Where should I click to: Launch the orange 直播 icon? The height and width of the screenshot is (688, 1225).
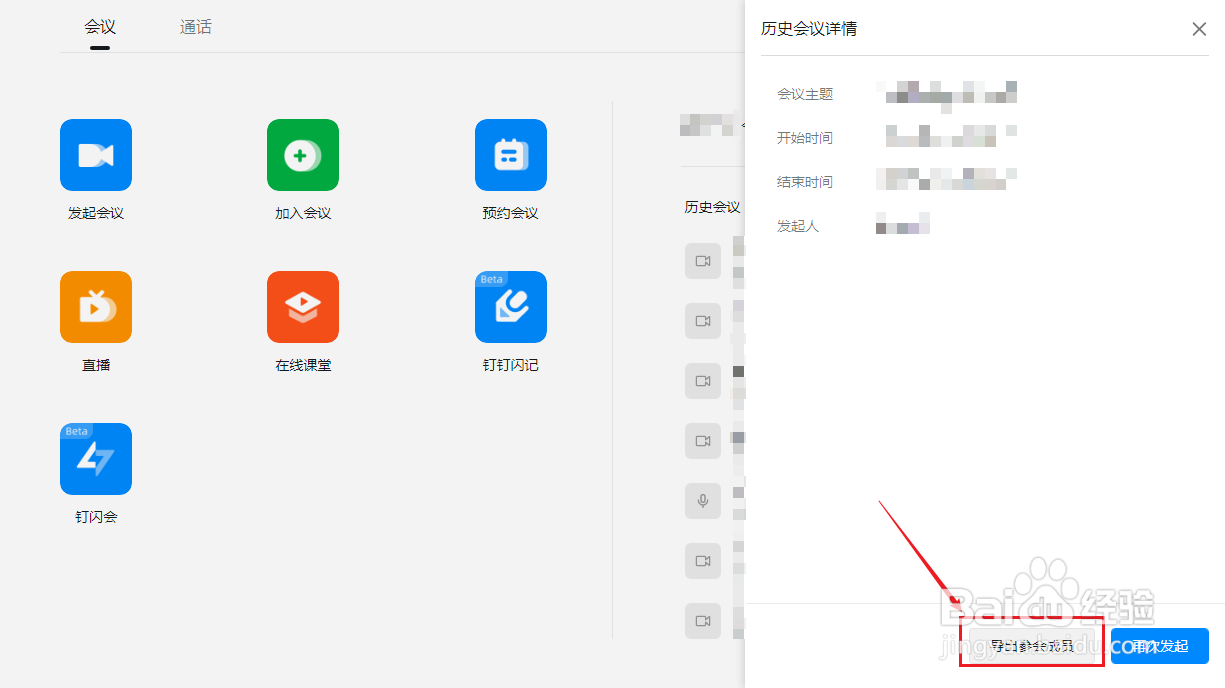click(96, 307)
